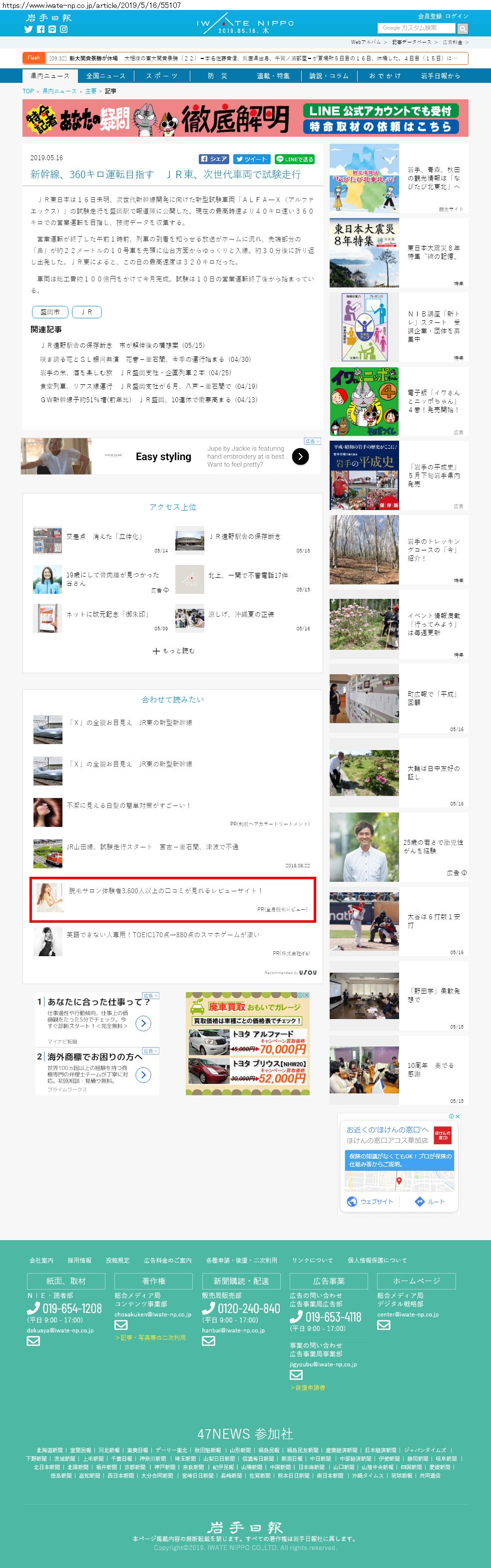
Task: Select the 全国ニュース navigation tab
Action: [105, 76]
